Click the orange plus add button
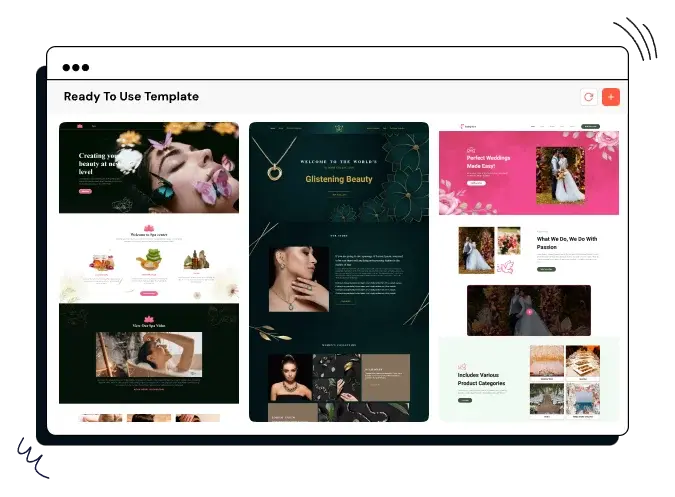Screen dimensions: 675x497 click(610, 97)
